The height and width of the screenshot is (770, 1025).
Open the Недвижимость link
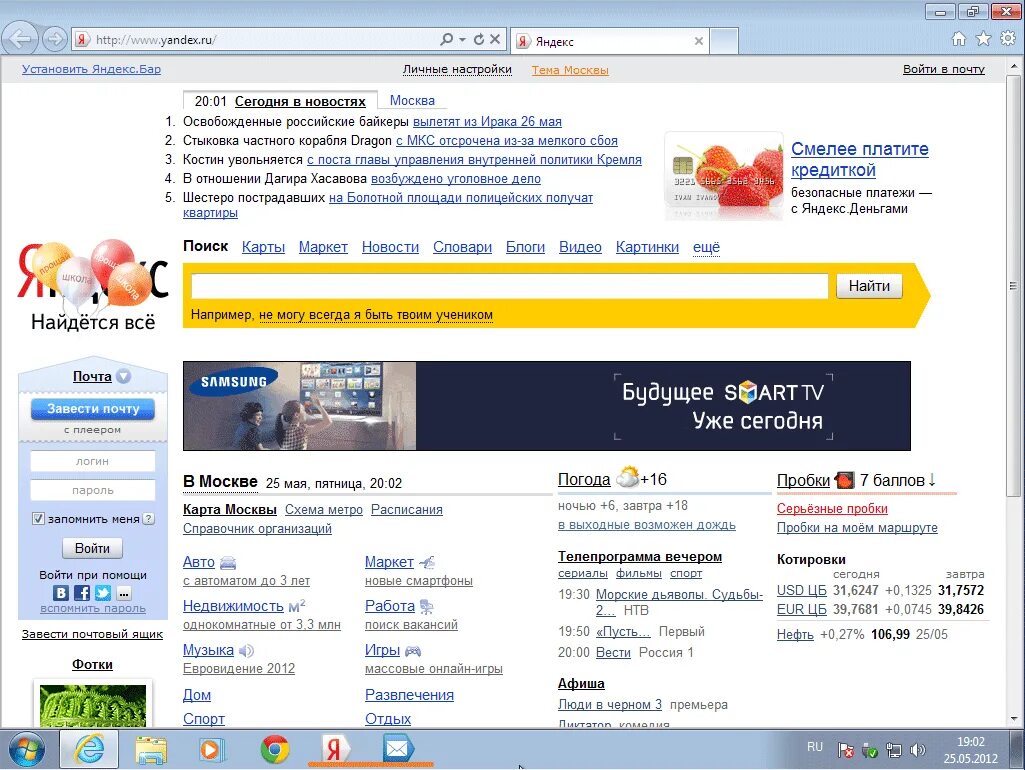pyautogui.click(x=233, y=606)
